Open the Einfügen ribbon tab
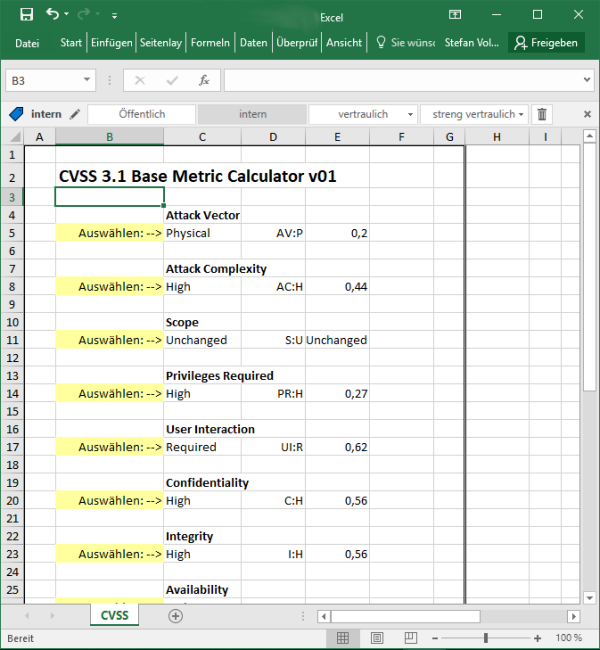 pyautogui.click(x=111, y=43)
